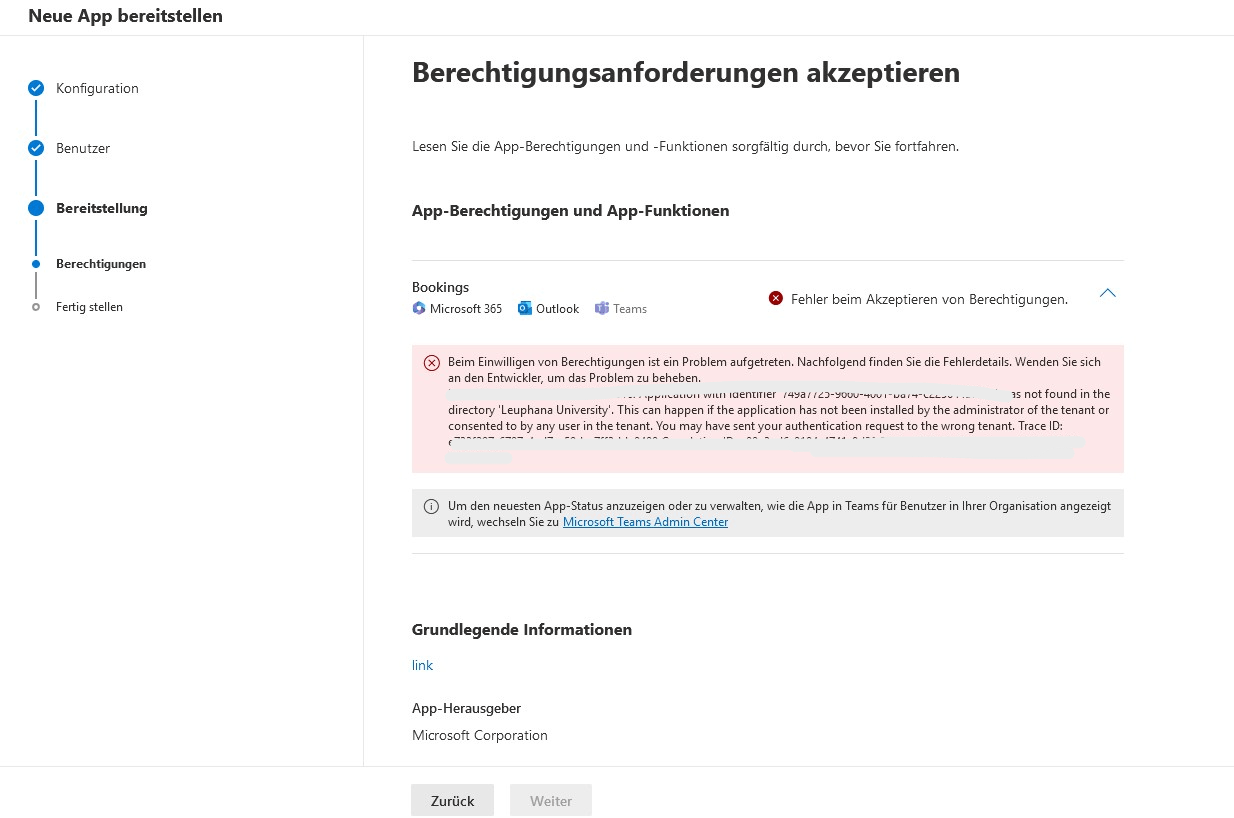Click the Microsoft Corporation publisher text
This screenshot has width=1234, height=818.
click(480, 735)
